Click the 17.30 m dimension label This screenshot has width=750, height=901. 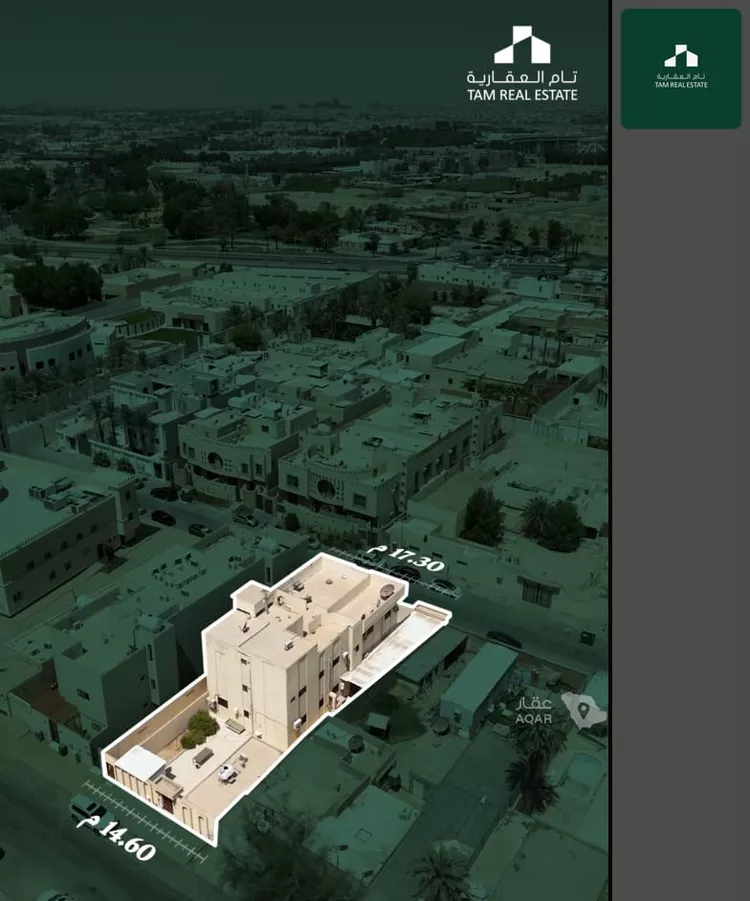click(x=407, y=558)
